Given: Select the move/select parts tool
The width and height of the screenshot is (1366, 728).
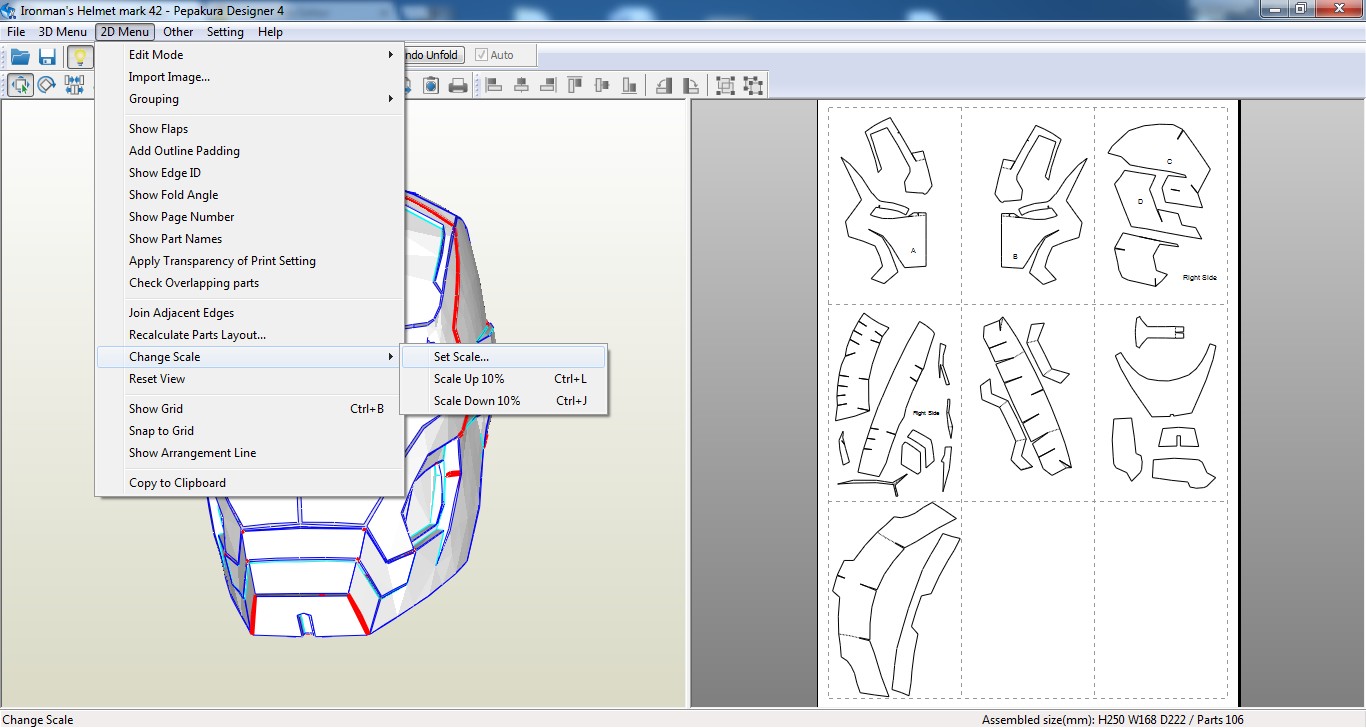Looking at the screenshot, I should (20, 85).
